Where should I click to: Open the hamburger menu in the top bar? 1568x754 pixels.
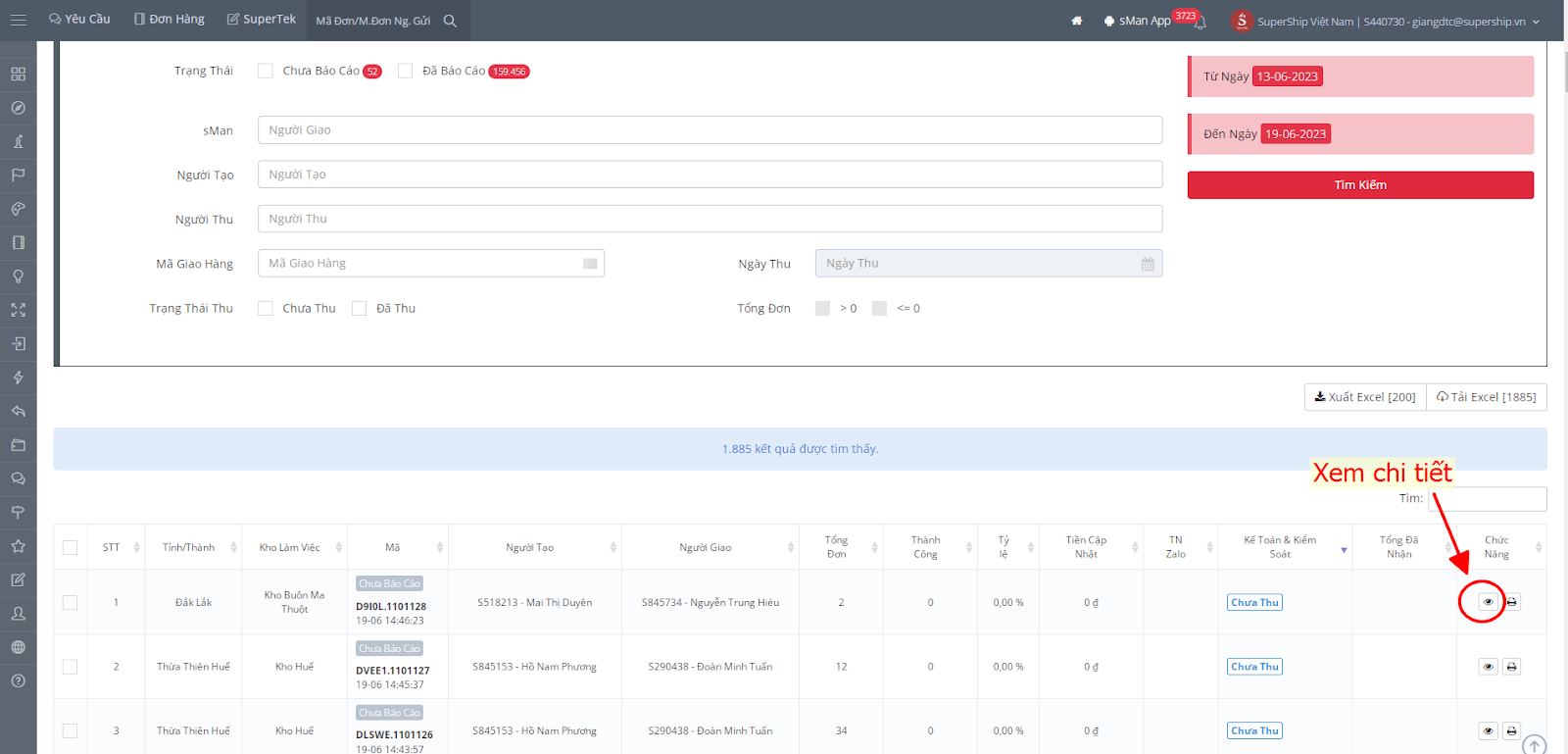[18, 20]
